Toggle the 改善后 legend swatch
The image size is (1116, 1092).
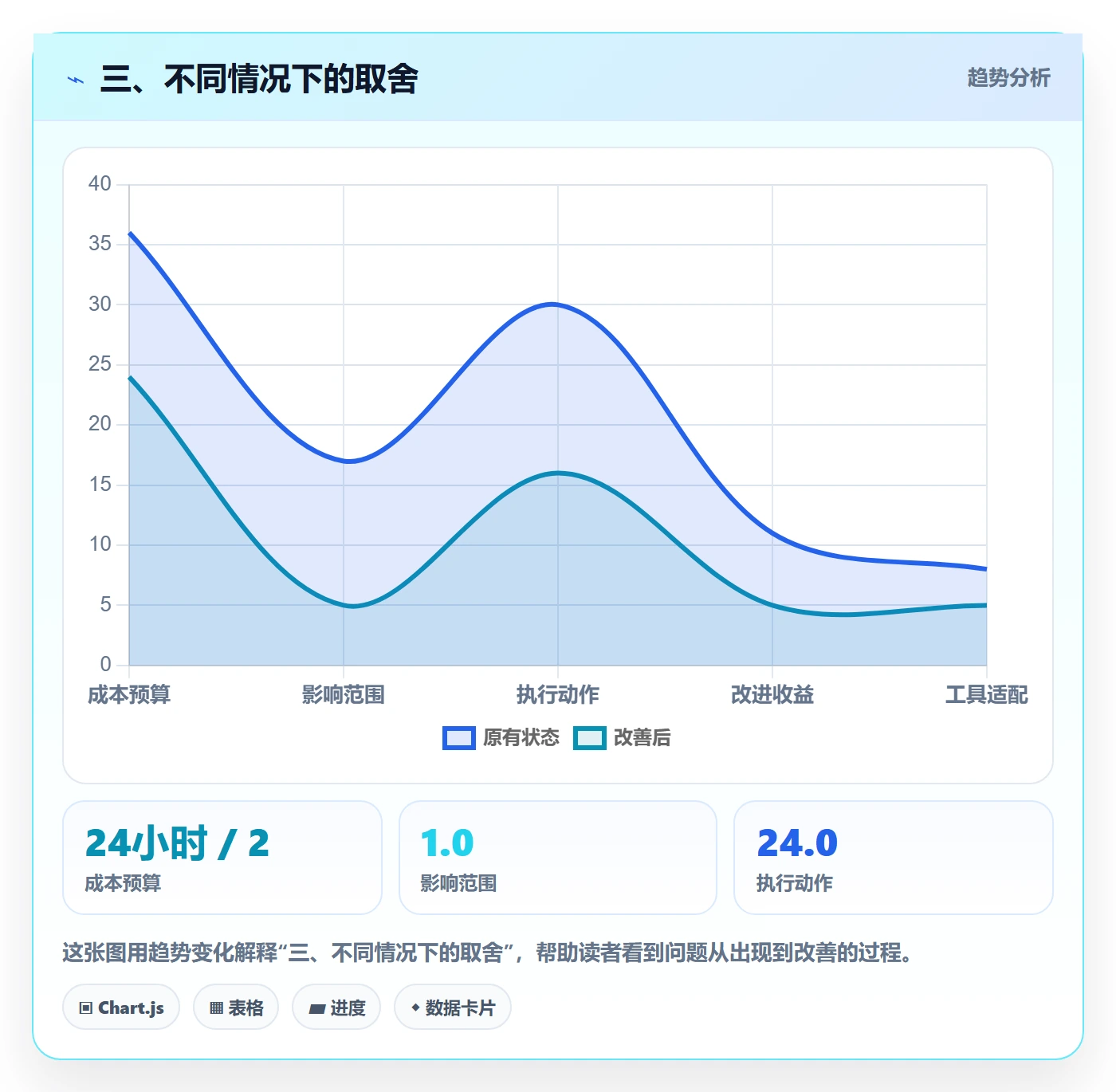click(x=590, y=738)
